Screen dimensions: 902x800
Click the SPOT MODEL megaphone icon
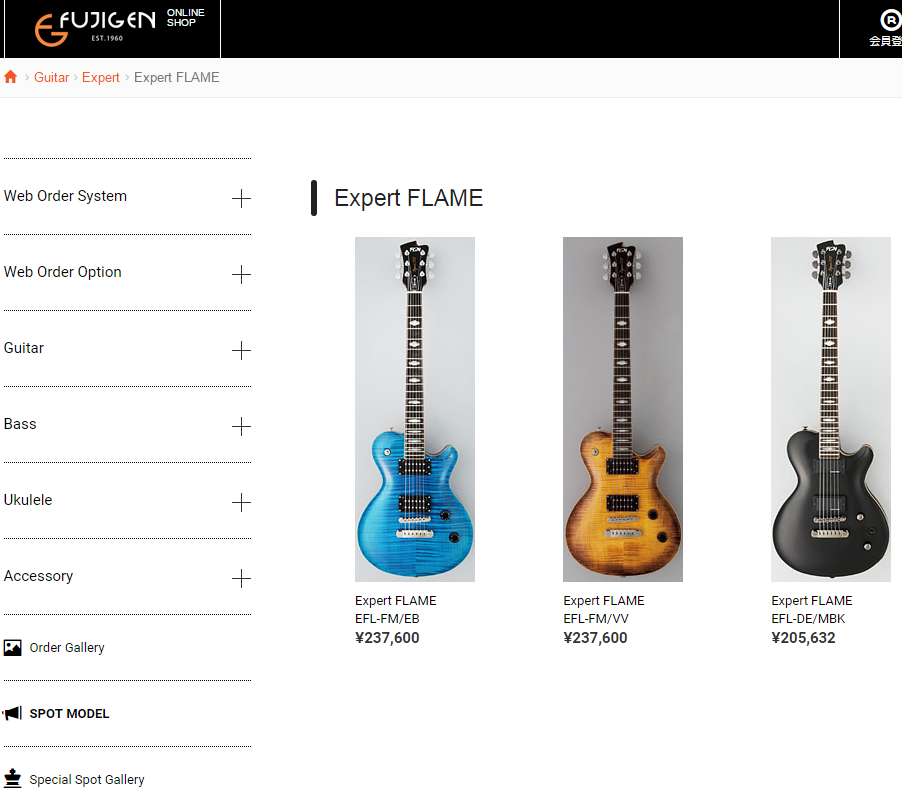point(12,714)
